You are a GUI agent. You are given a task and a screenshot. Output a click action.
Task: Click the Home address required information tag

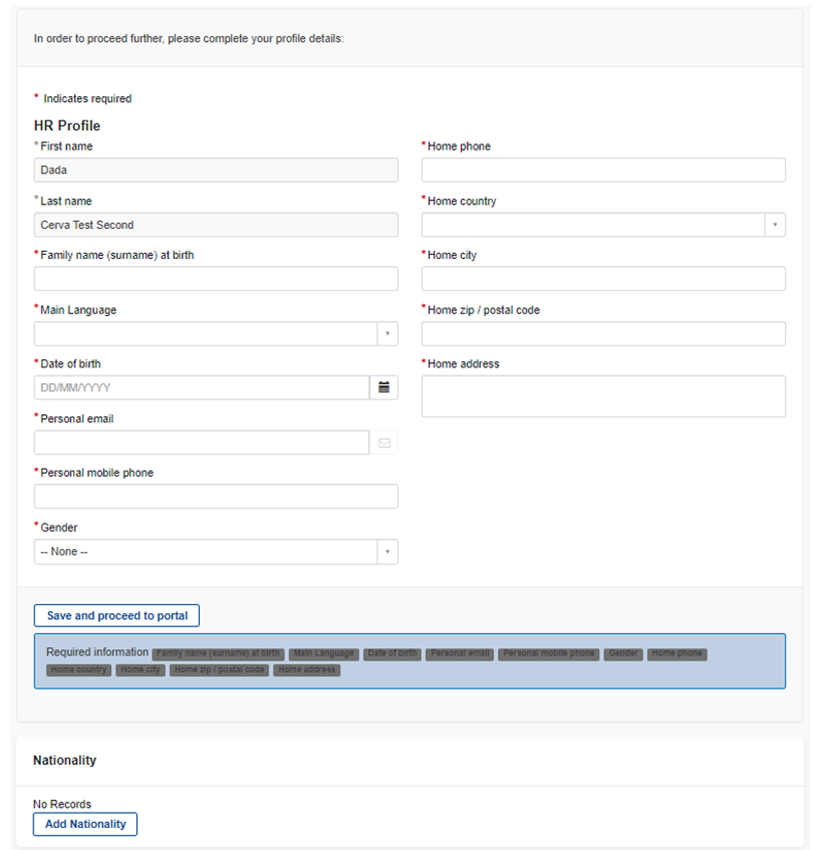tap(307, 670)
